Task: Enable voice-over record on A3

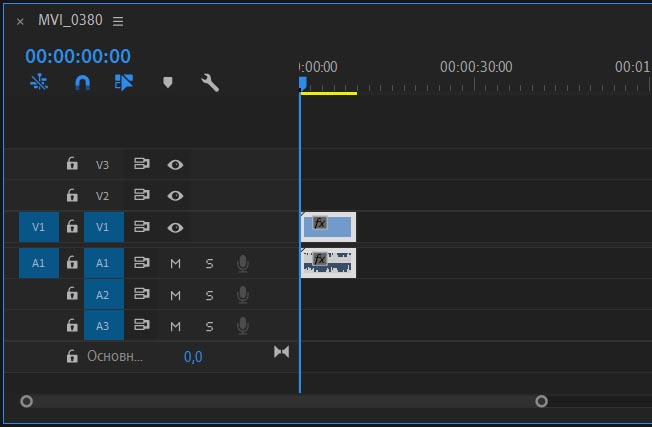Action: coord(243,326)
